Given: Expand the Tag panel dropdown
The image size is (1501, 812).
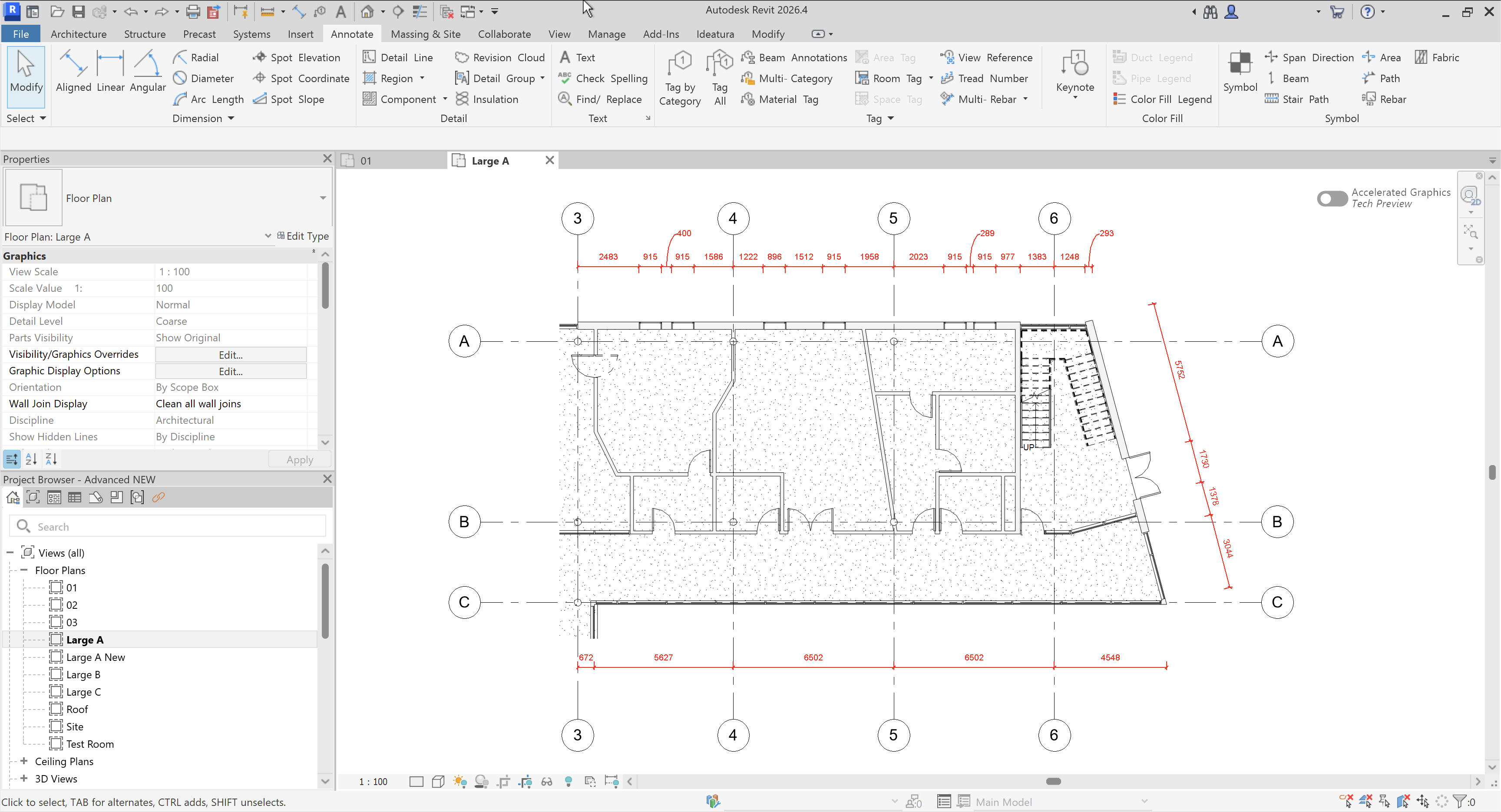Looking at the screenshot, I should point(880,118).
